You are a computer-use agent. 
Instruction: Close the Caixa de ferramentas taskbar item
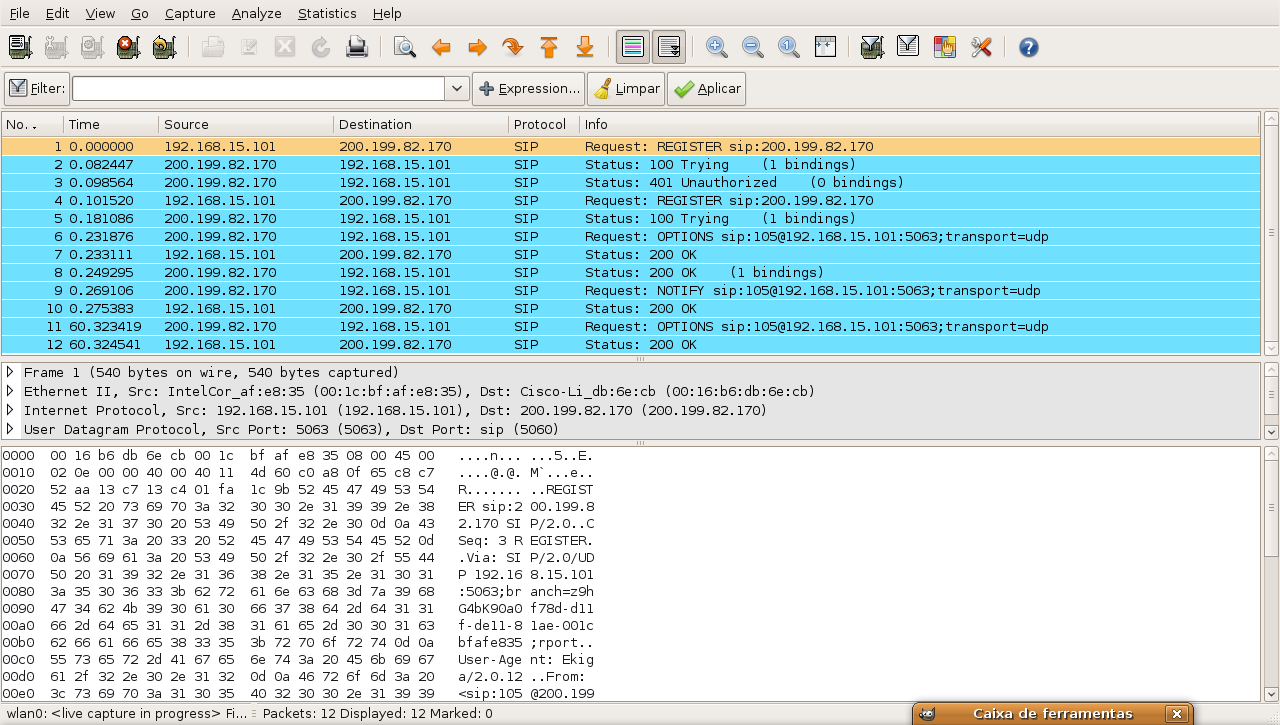(1177, 714)
